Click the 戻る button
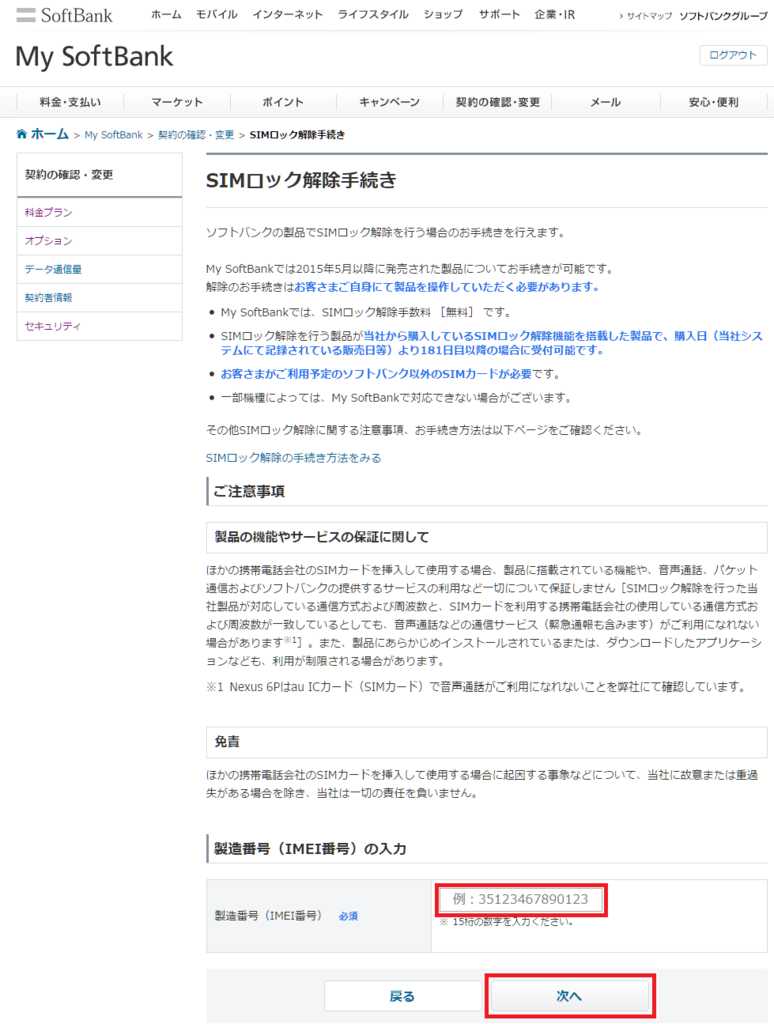This screenshot has width=774, height=1024. [402, 997]
